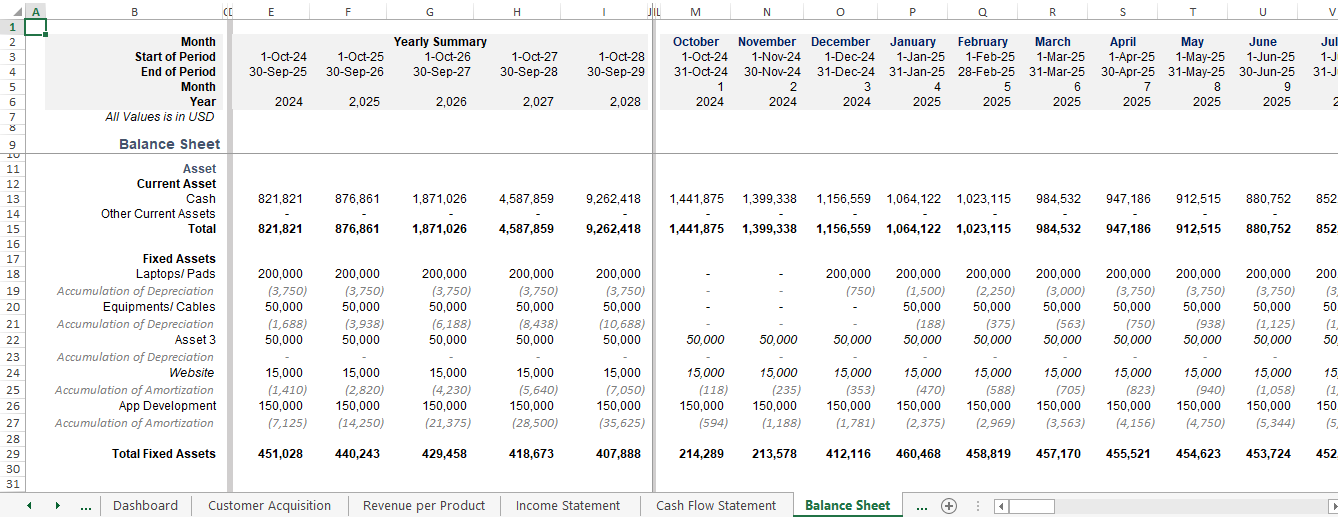Click the 'Current Asset' label cell
The image size is (1338, 517).
(176, 184)
